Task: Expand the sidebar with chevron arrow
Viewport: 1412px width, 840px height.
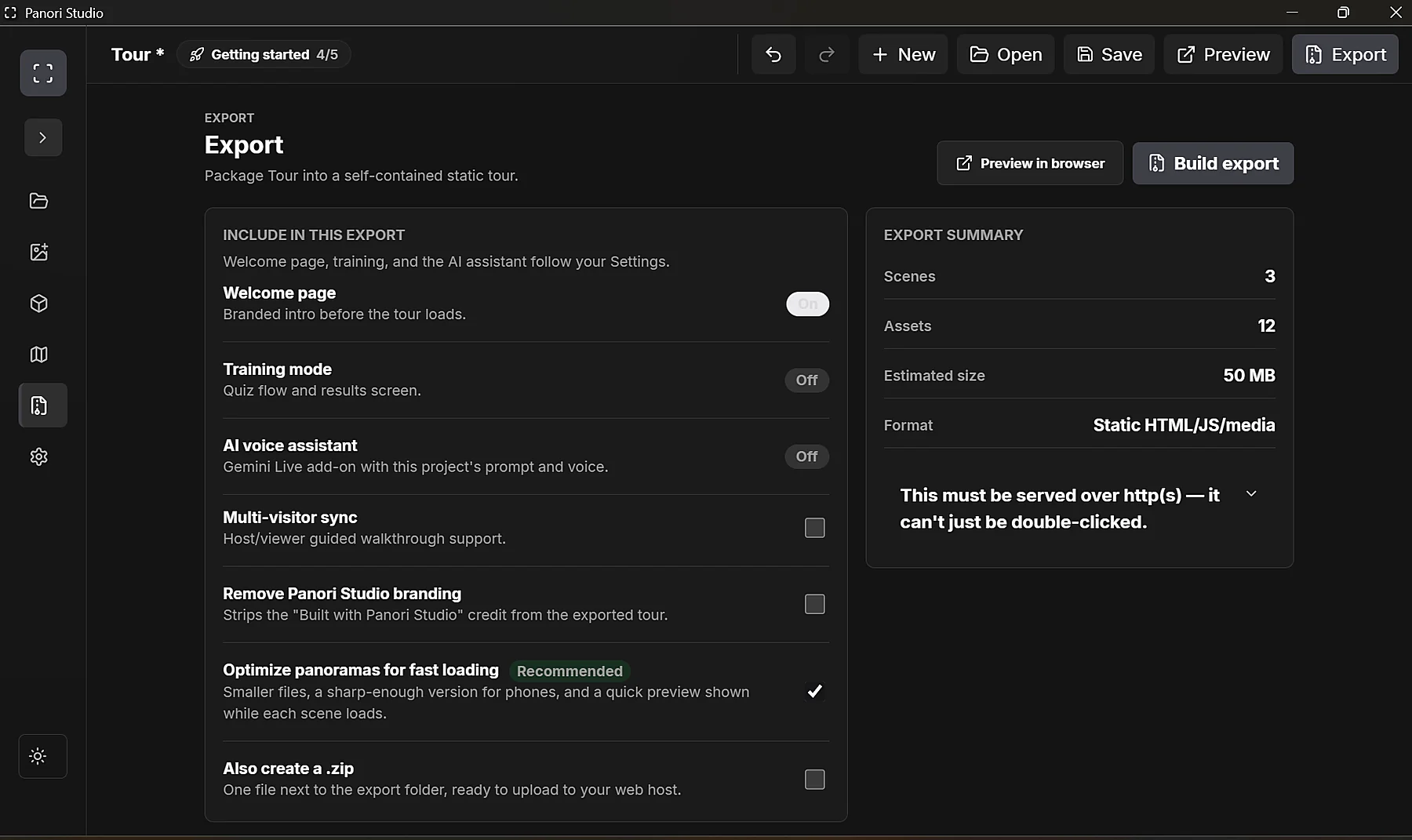Action: pyautogui.click(x=43, y=137)
